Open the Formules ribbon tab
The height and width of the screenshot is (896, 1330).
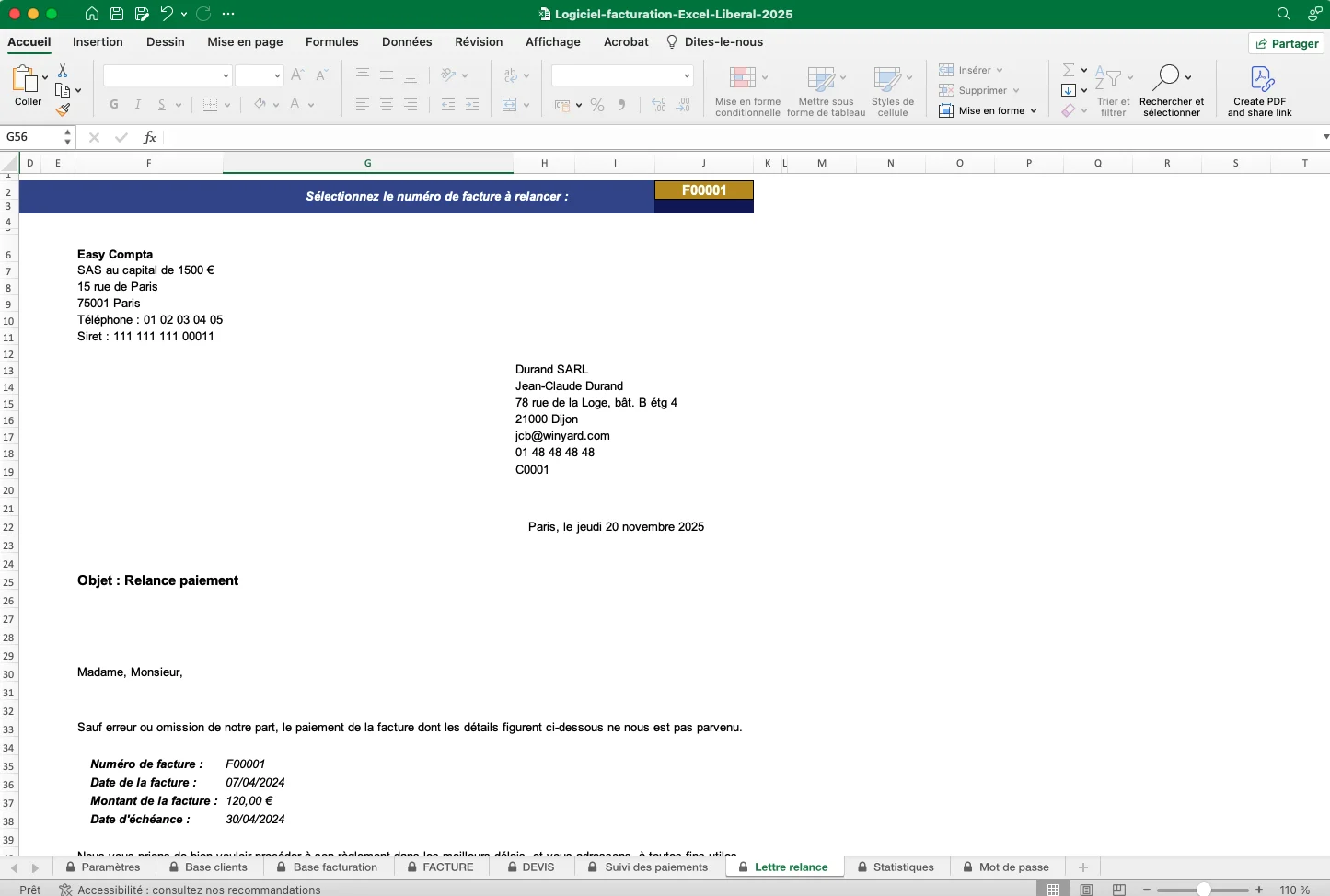(331, 42)
